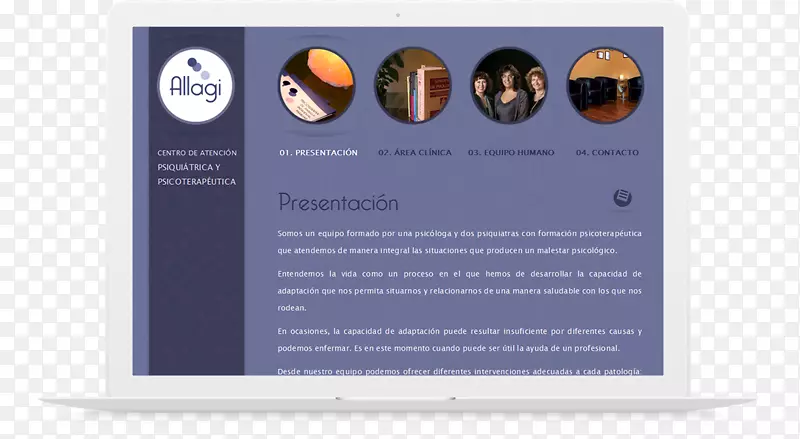Image resolution: width=800 pixels, height=439 pixels.
Task: Open the 04. Contacto page
Action: (607, 153)
